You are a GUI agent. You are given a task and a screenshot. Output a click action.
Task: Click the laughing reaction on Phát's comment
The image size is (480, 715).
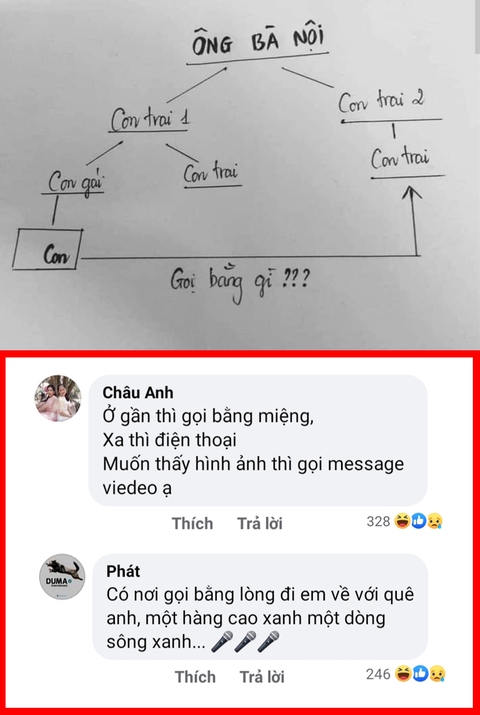[403, 674]
